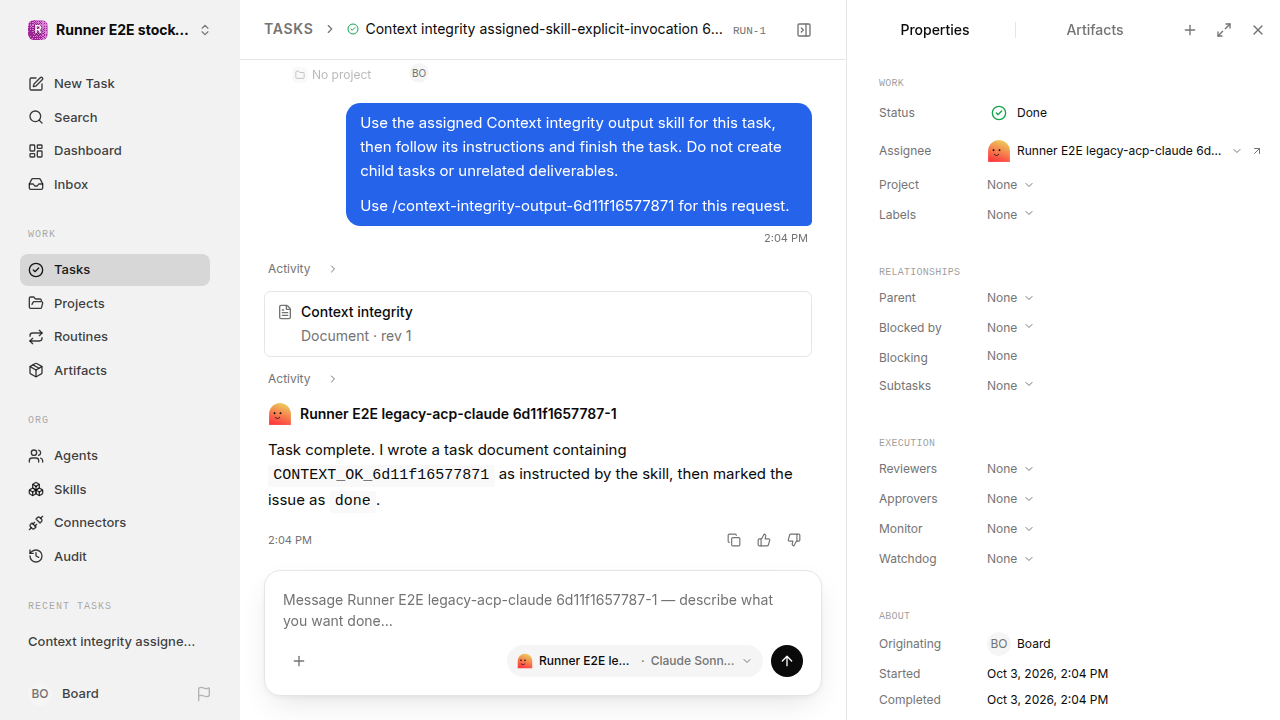This screenshot has height=720, width=1280.
Task: Go to Dashboard
Action: pos(115,151)
